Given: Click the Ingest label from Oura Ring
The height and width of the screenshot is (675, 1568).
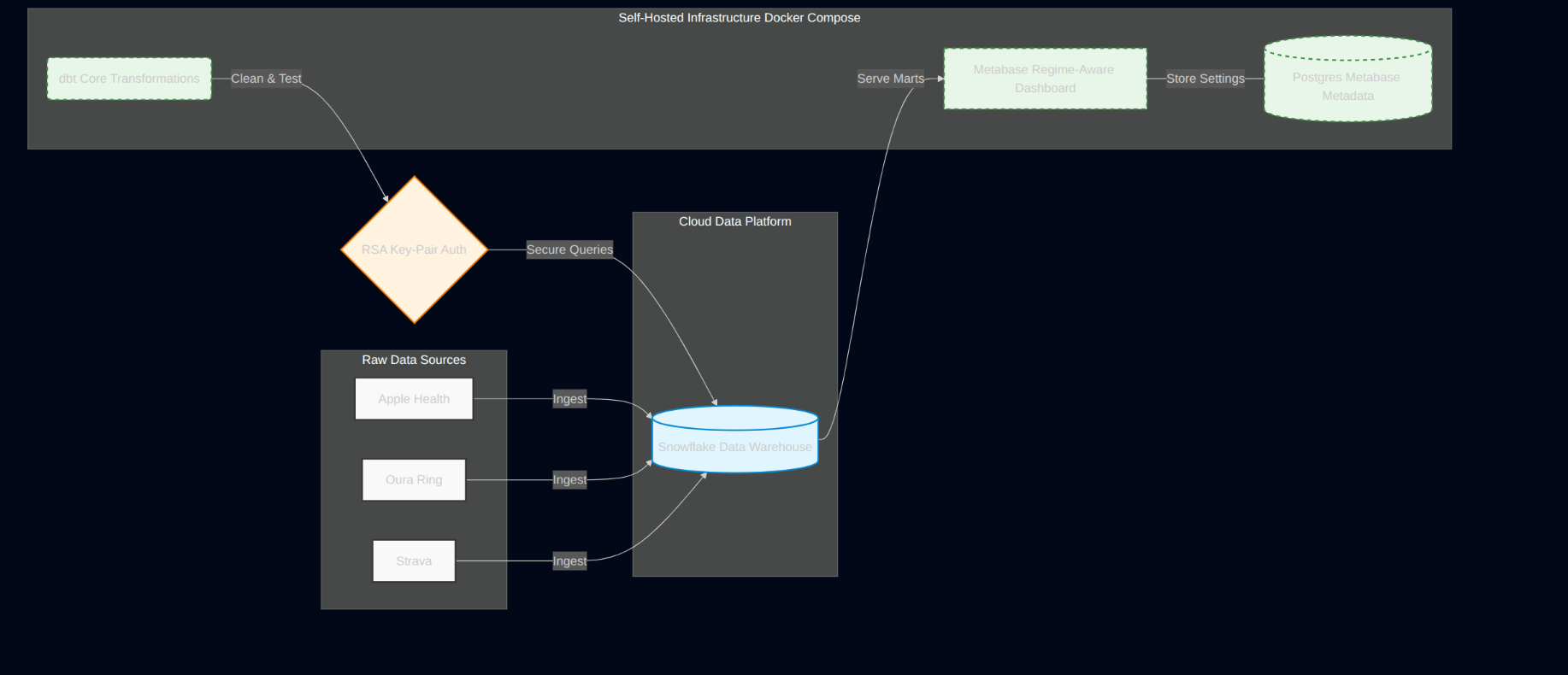Looking at the screenshot, I should (x=569, y=480).
